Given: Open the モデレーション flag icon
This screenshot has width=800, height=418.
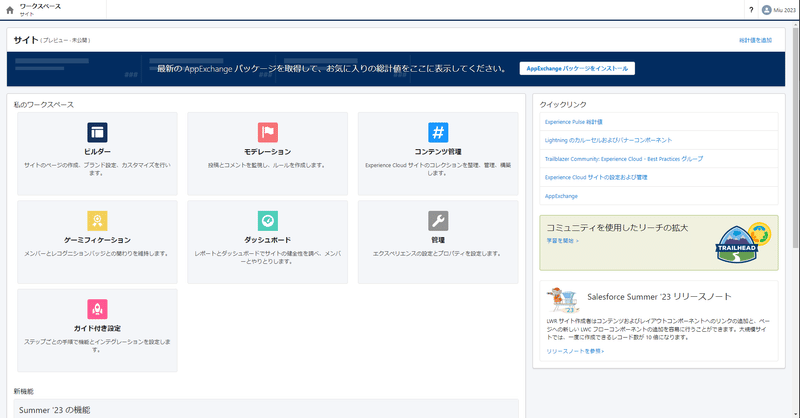Looking at the screenshot, I should 268,132.
